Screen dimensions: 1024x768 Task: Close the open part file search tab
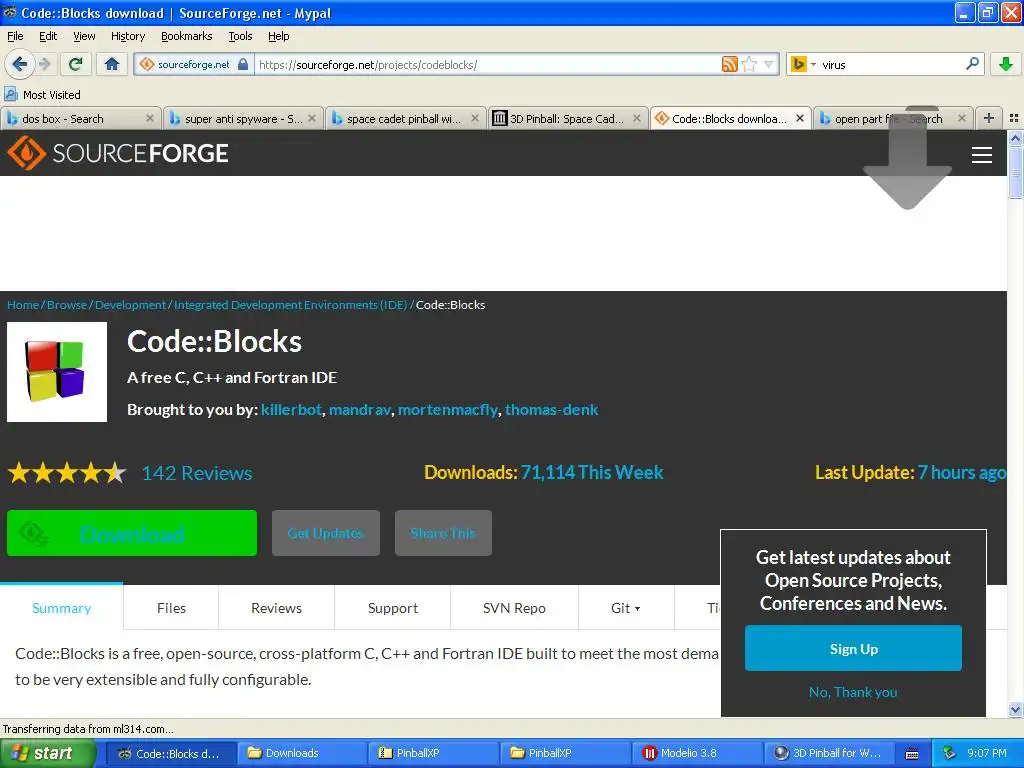pyautogui.click(x=961, y=118)
